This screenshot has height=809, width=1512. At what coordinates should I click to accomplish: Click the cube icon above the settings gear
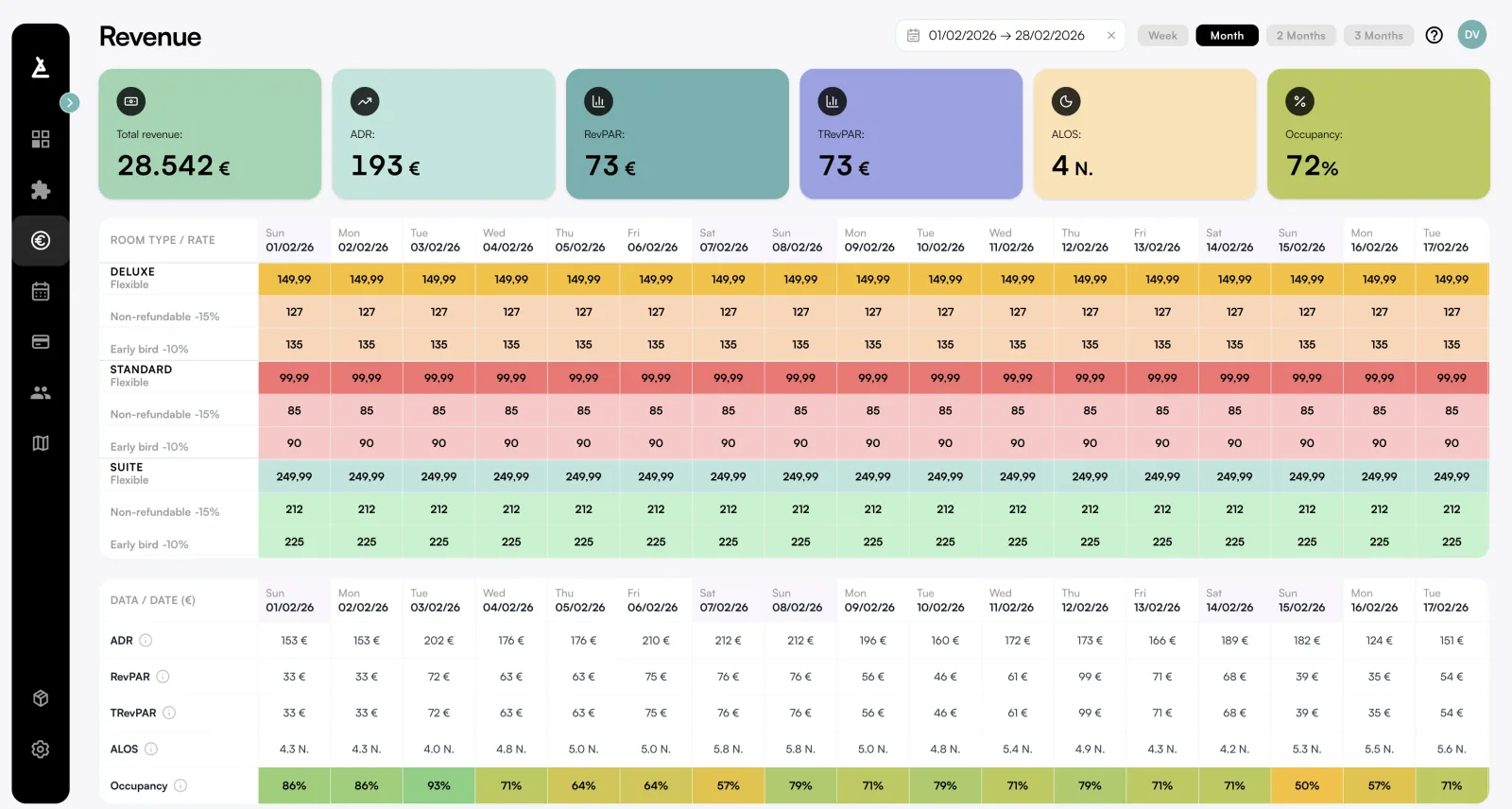point(40,697)
